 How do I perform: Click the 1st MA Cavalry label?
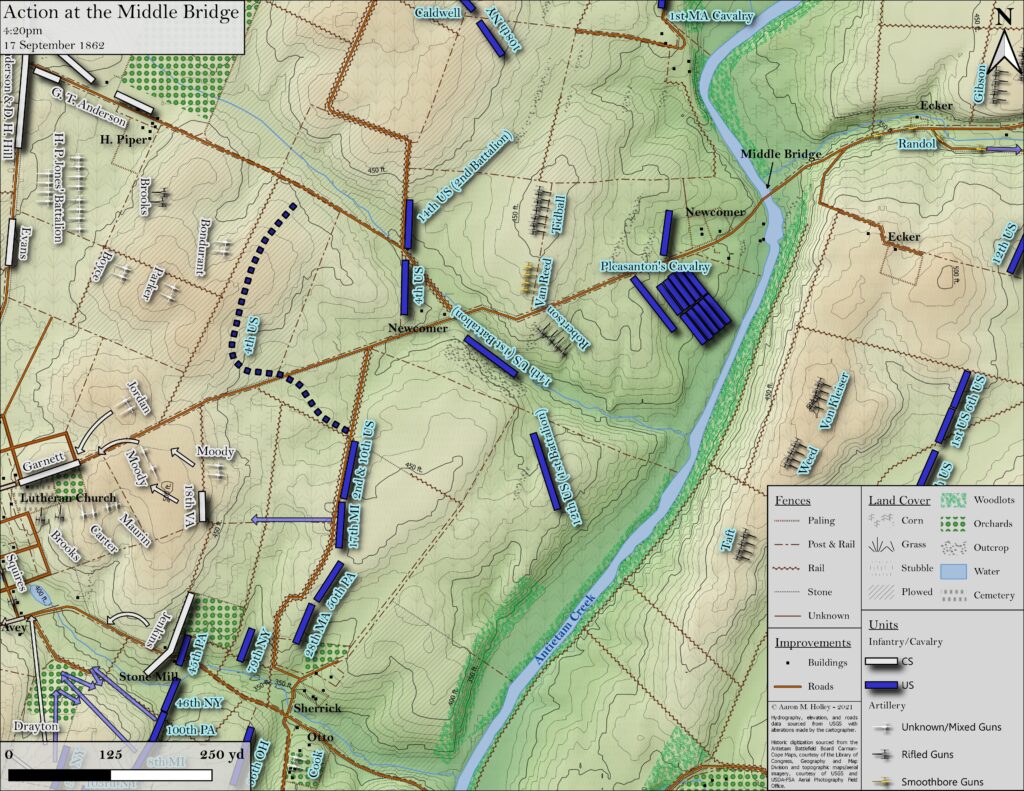711,16
